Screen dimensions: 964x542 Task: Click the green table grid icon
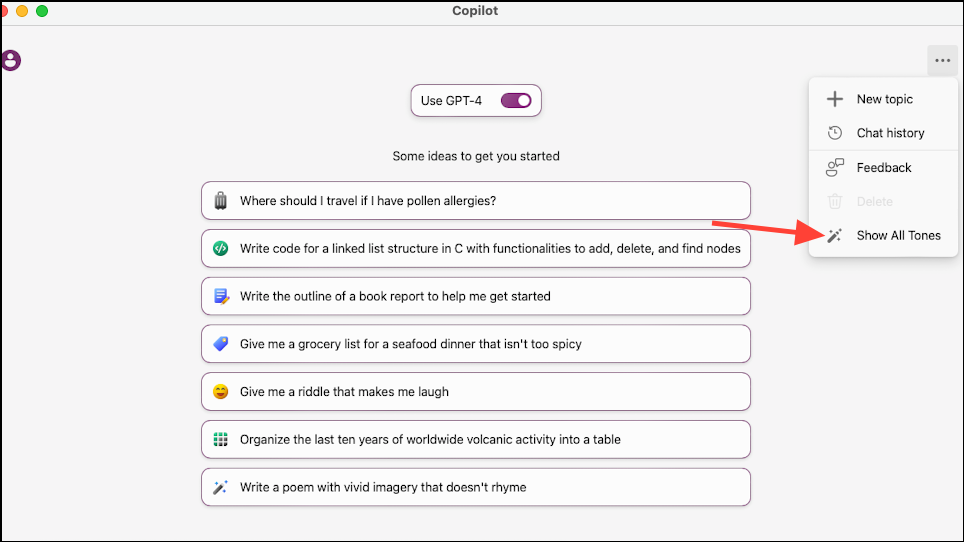[220, 439]
